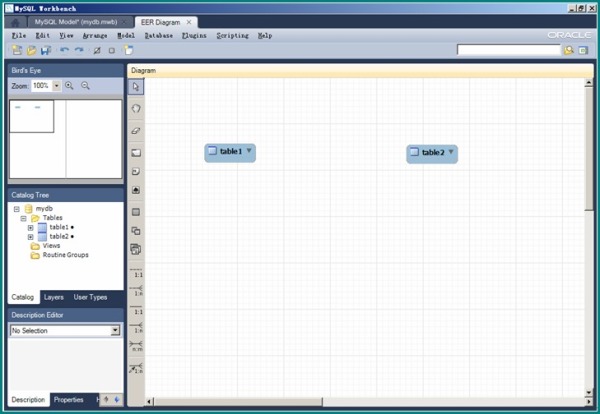Open the Zoom percentage dropdown
Image resolution: width=600 pixels, height=414 pixels.
57,86
